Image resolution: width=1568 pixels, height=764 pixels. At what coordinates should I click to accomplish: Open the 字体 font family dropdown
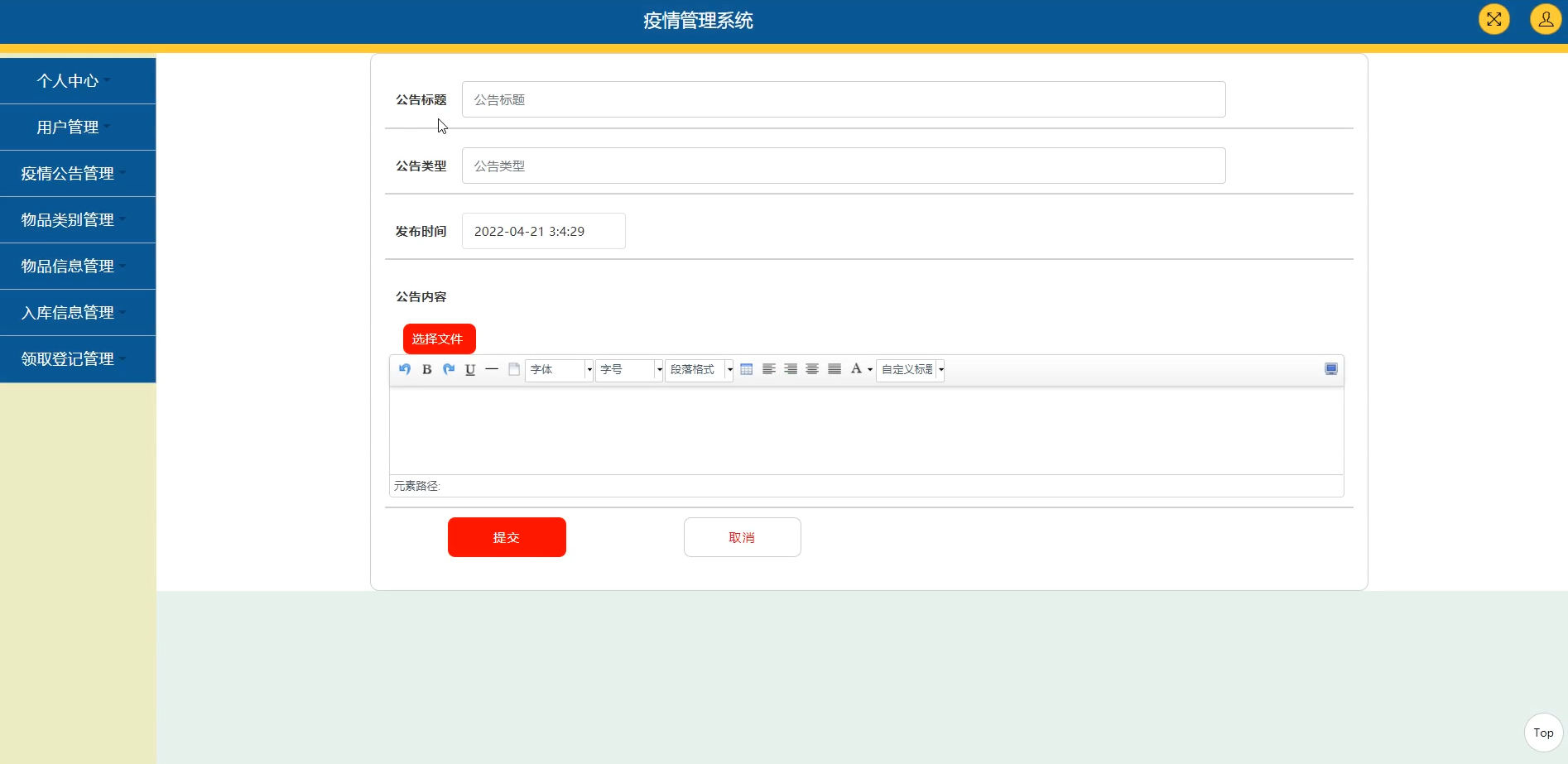tap(559, 369)
